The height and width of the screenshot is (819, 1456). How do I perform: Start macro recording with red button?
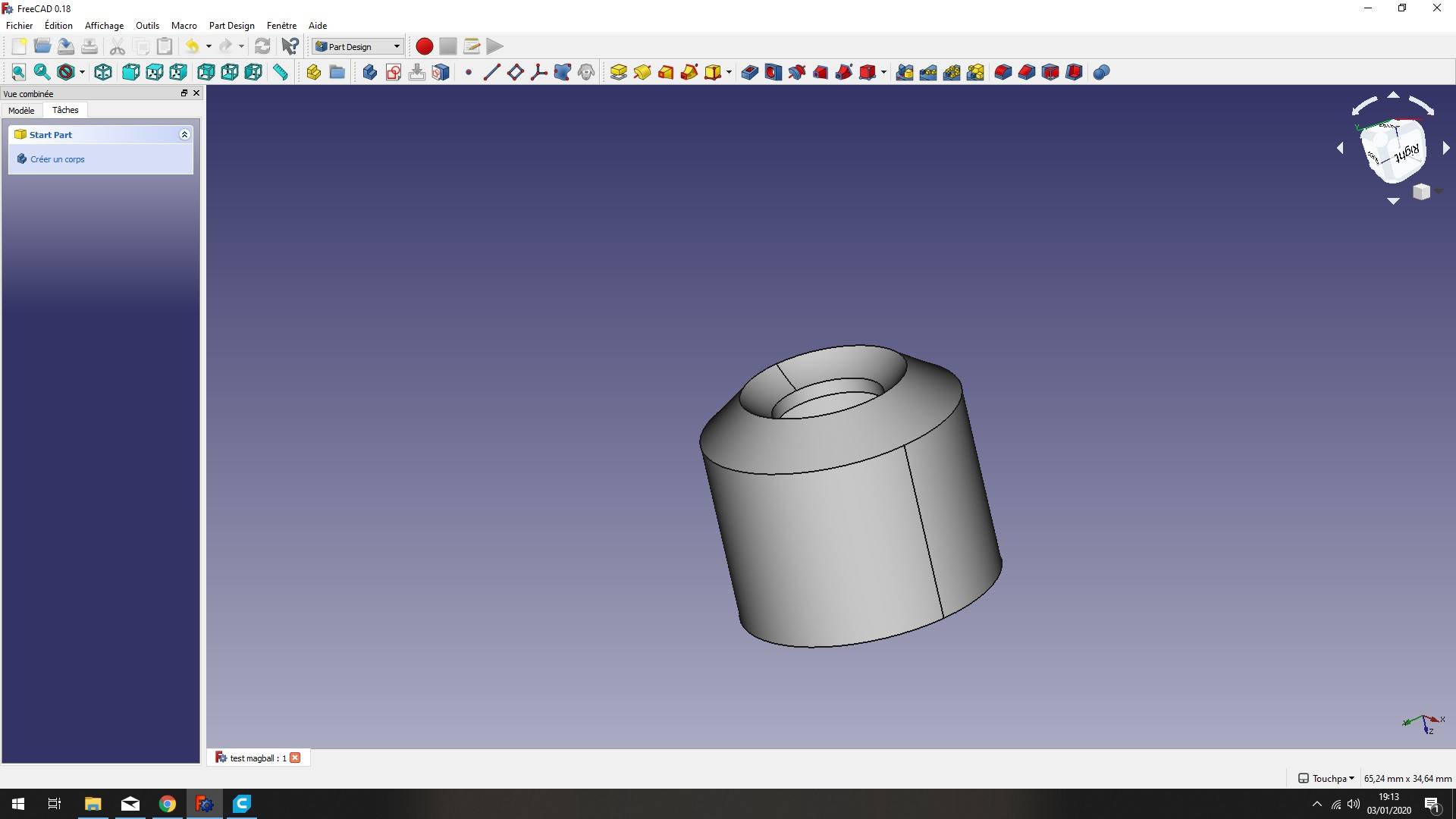(424, 46)
